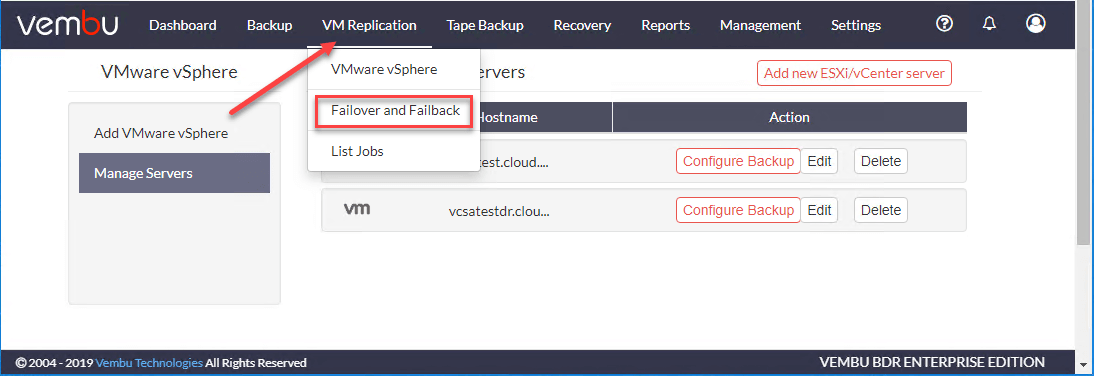This screenshot has width=1094, height=376.
Task: Click the Vembu logo
Action: point(68,25)
